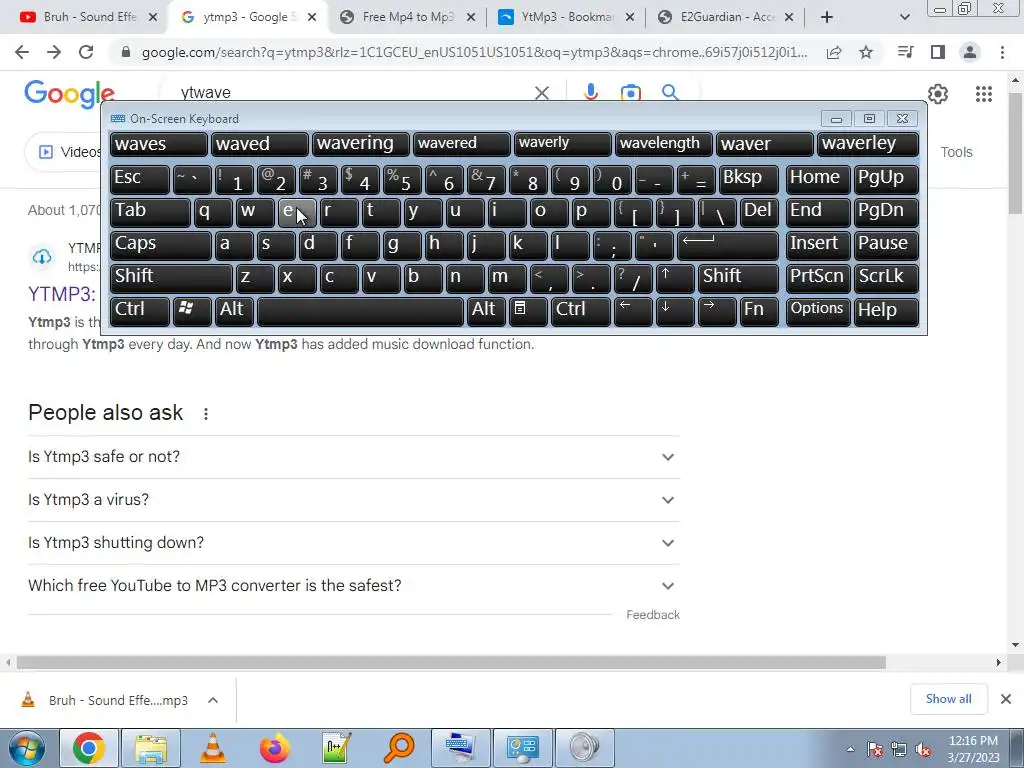Viewport: 1024px width, 768px height.
Task: Open People also ask options dots
Action: pyautogui.click(x=206, y=414)
